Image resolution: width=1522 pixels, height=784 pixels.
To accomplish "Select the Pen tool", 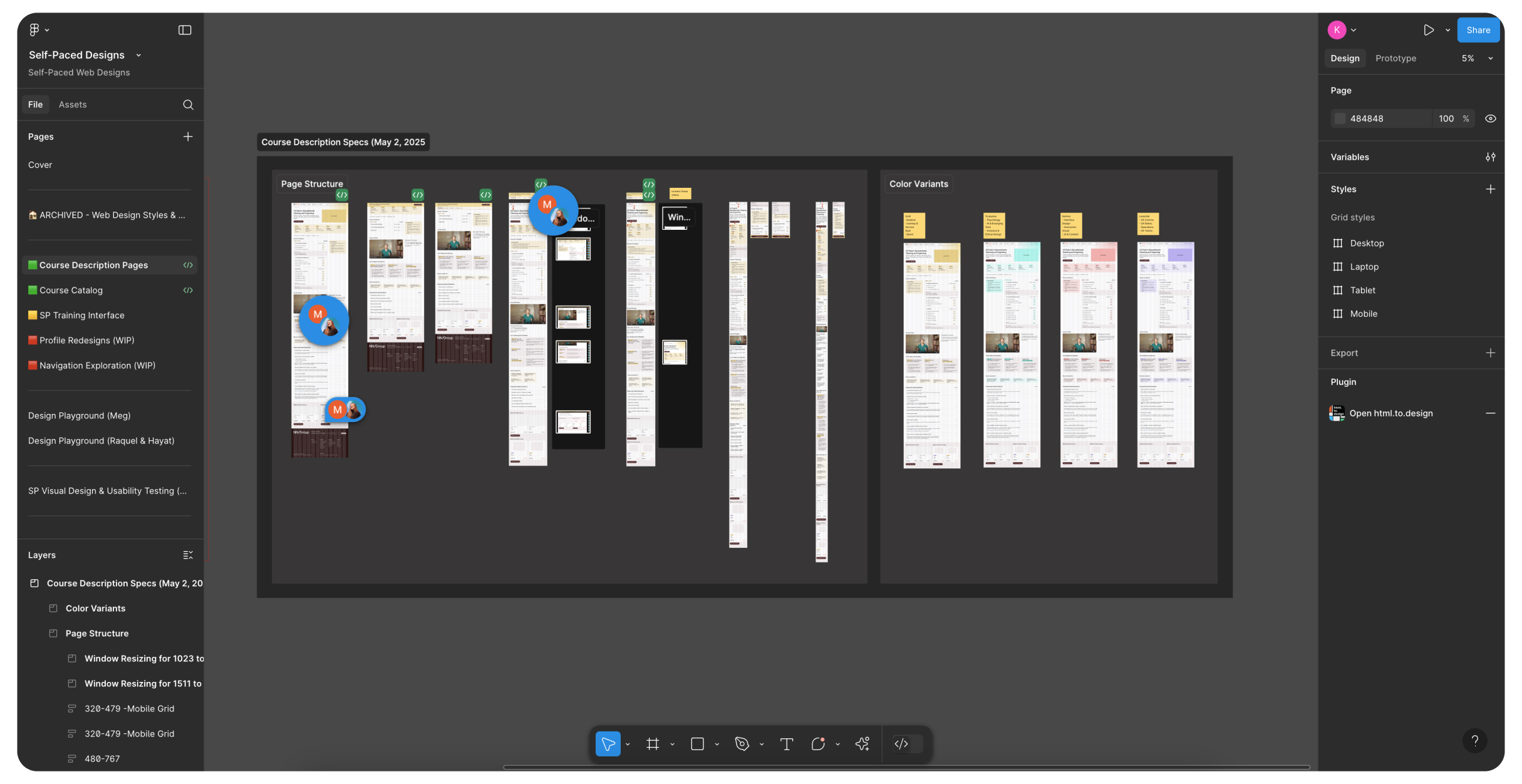I will pos(742,744).
